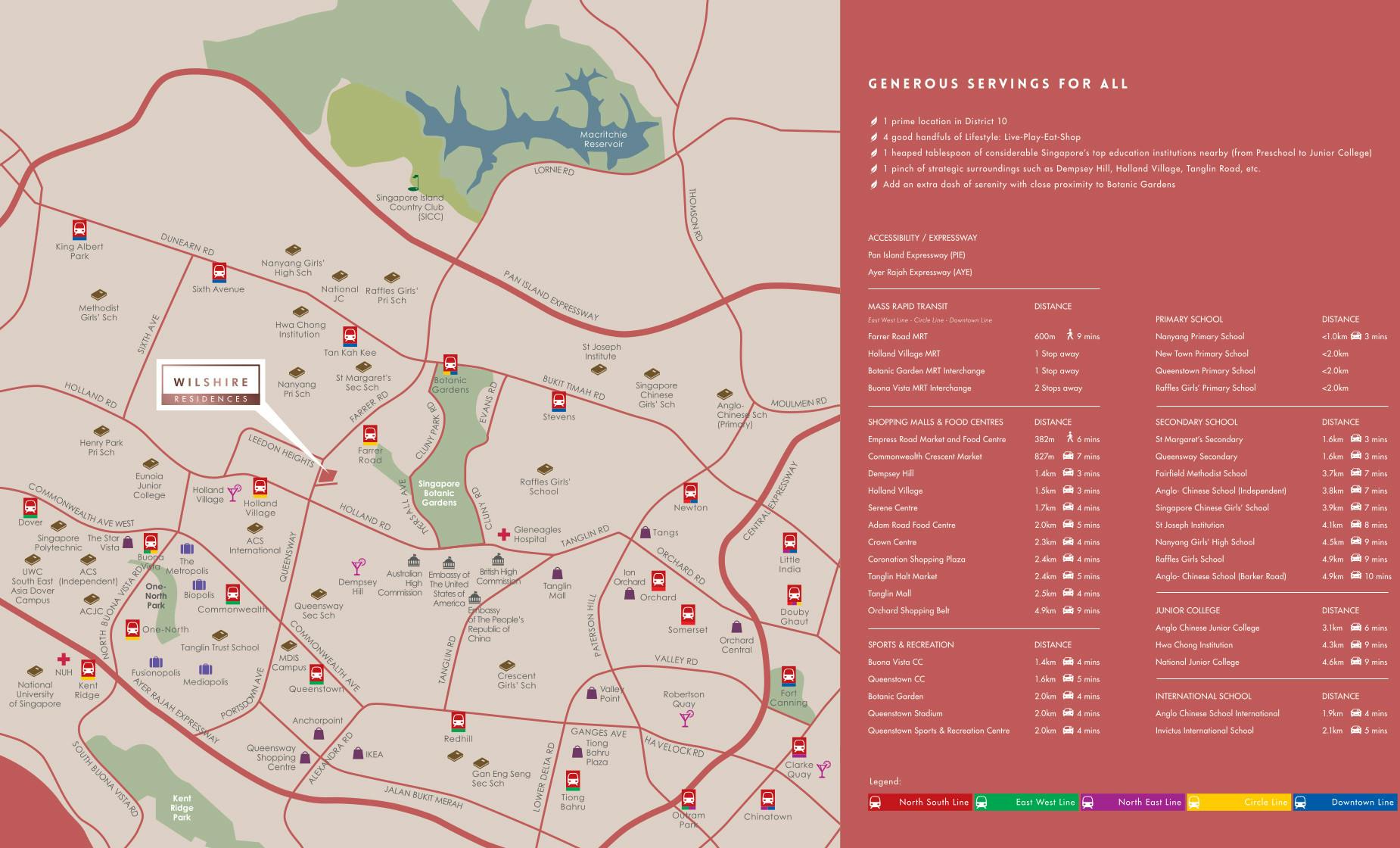This screenshot has height=848, width=1400.
Task: Select the Dhoby Ghaut MRT station icon
Action: [x=794, y=595]
